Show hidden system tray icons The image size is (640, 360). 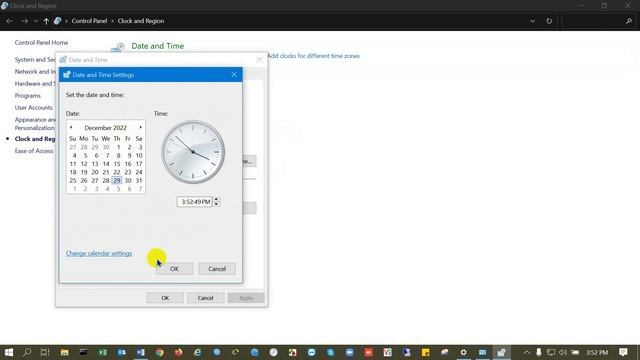click(527, 352)
